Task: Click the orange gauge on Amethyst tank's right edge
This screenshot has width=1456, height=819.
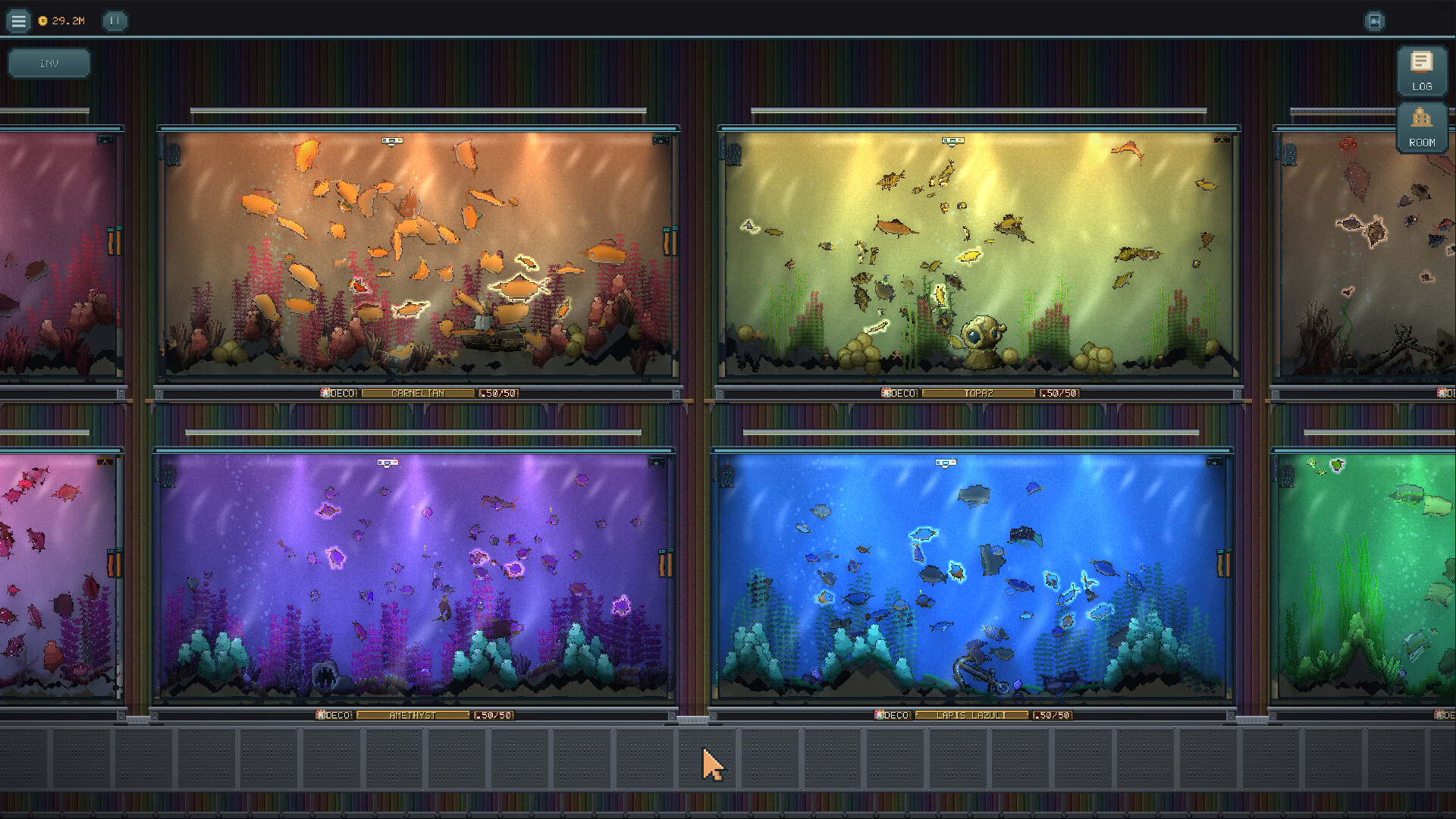Action: 665,563
